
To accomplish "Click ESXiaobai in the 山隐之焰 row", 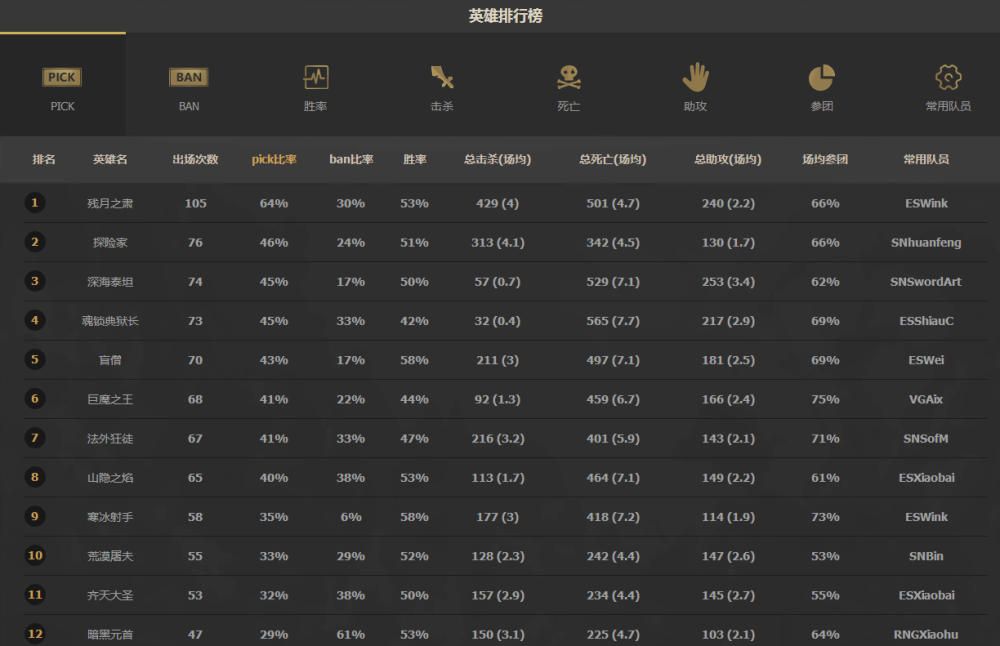I will (x=926, y=478).
